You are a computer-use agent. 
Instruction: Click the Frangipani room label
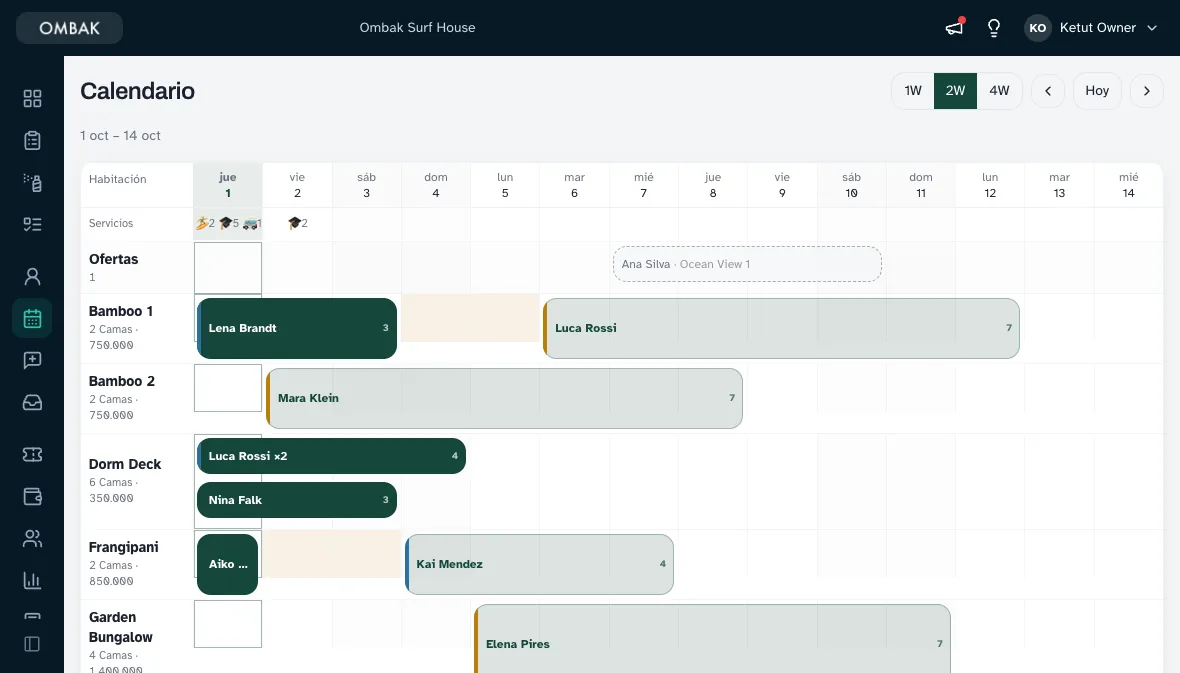[123, 547]
